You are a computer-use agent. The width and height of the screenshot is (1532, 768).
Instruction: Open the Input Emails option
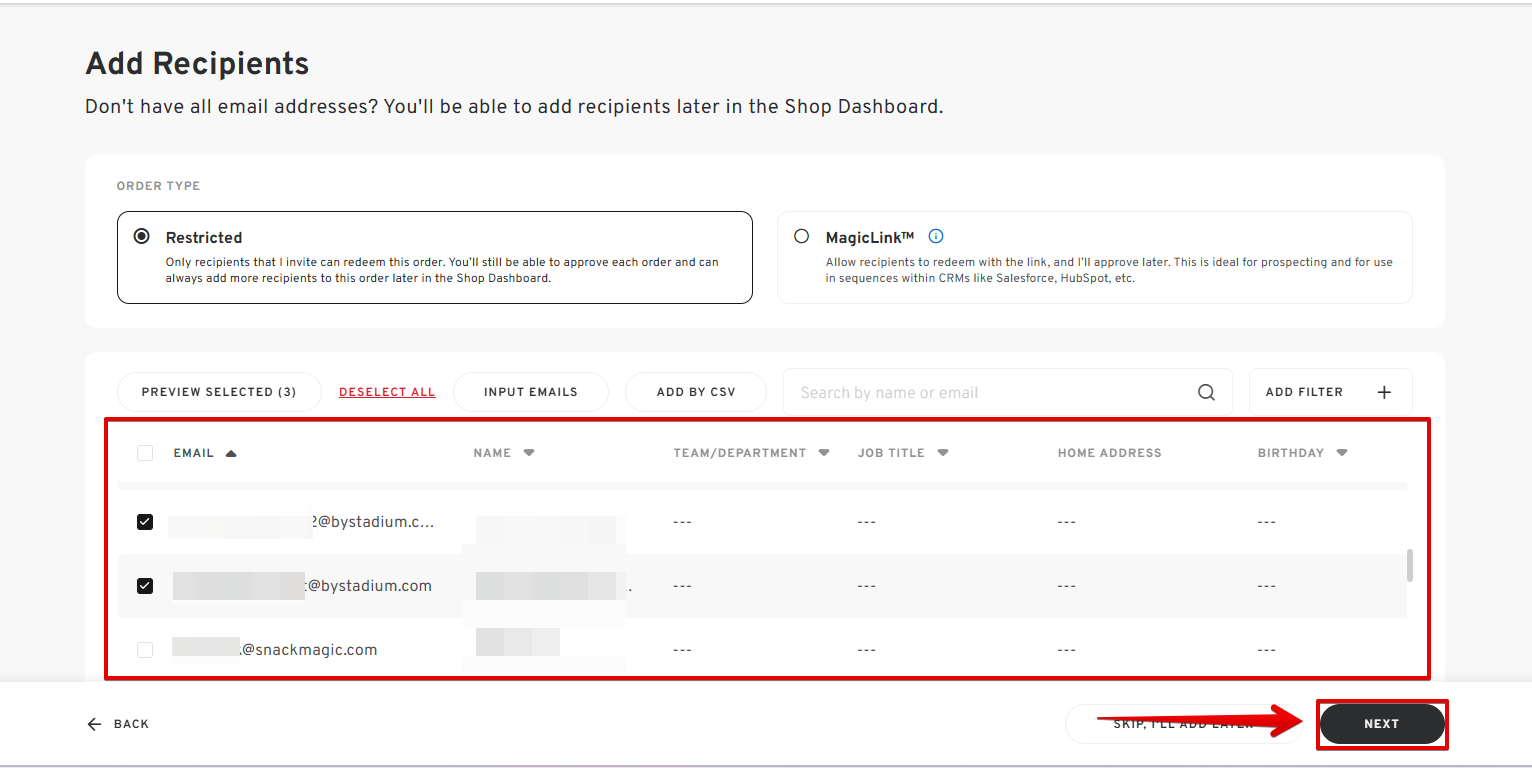pyautogui.click(x=530, y=392)
